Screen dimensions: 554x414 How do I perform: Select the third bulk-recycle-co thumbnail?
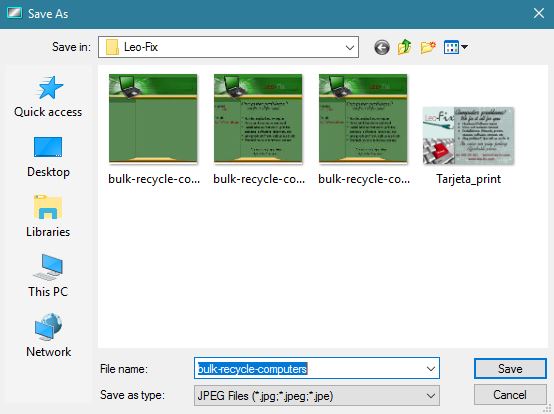pyautogui.click(x=363, y=129)
